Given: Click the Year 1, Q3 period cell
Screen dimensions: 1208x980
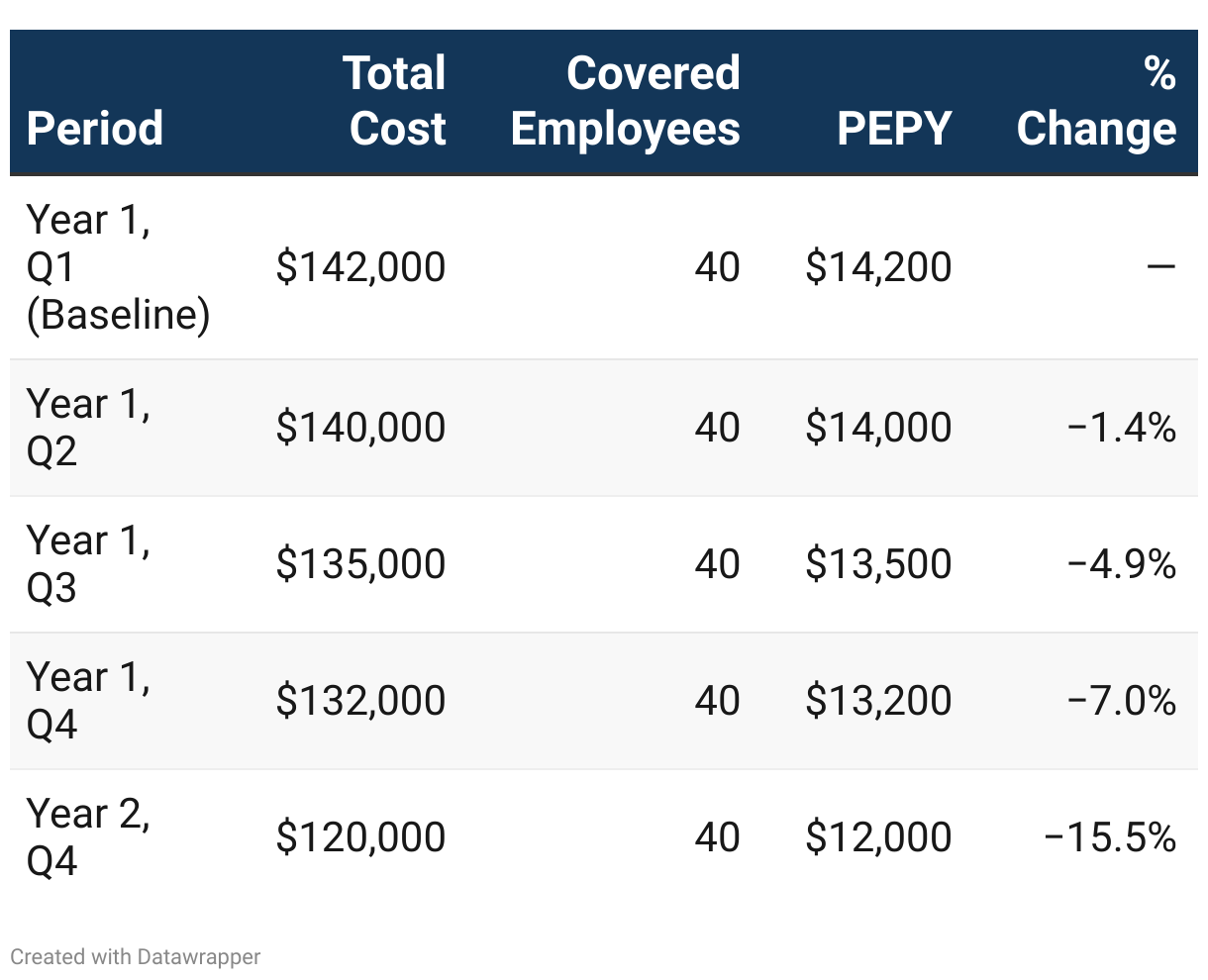Looking at the screenshot, I should [88, 564].
